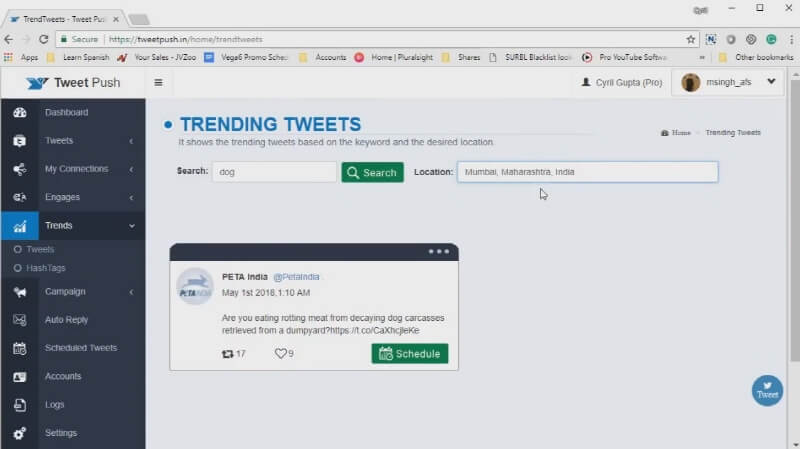800x449 pixels.
Task: Click the Engages sidebar icon
Action: click(20, 197)
